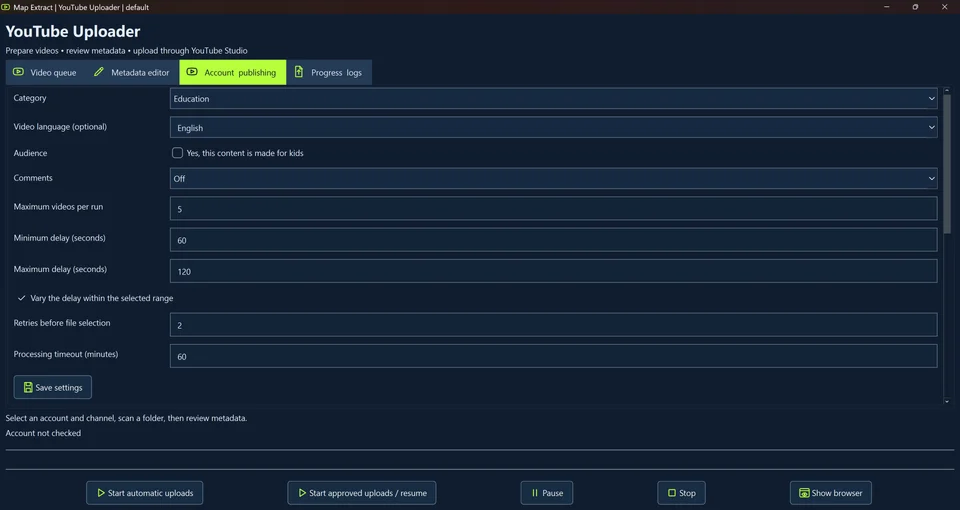
Task: Click Start automatic uploads button
Action: click(x=144, y=493)
